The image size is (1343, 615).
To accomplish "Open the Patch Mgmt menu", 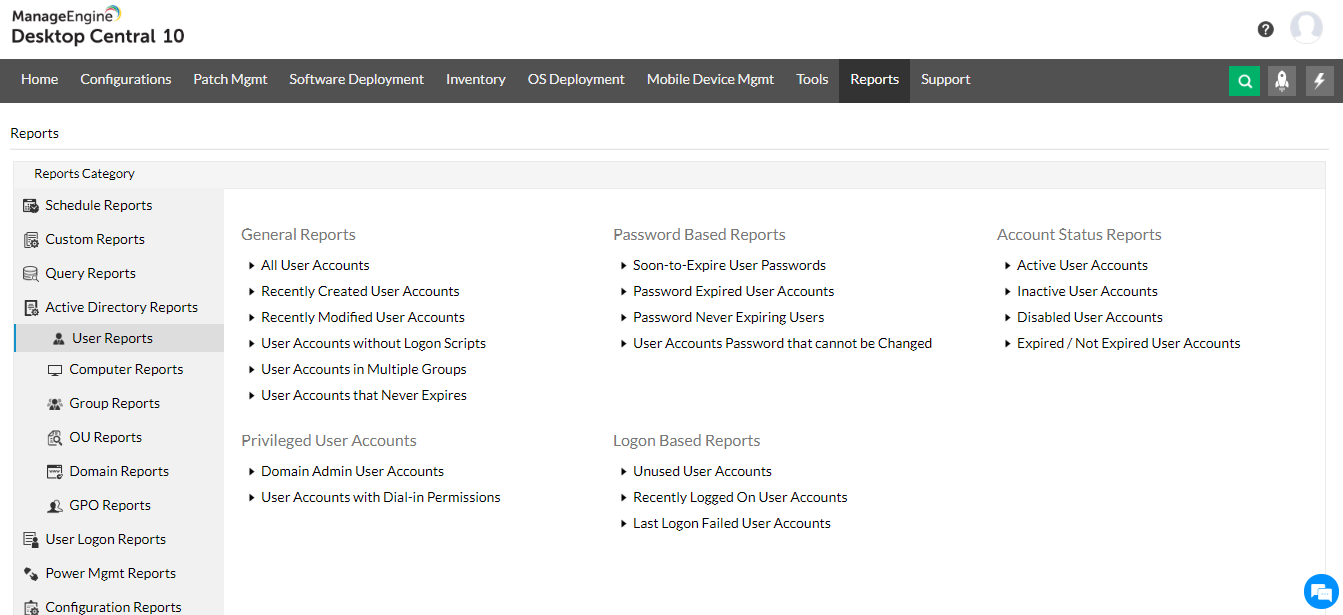I will tap(230, 79).
